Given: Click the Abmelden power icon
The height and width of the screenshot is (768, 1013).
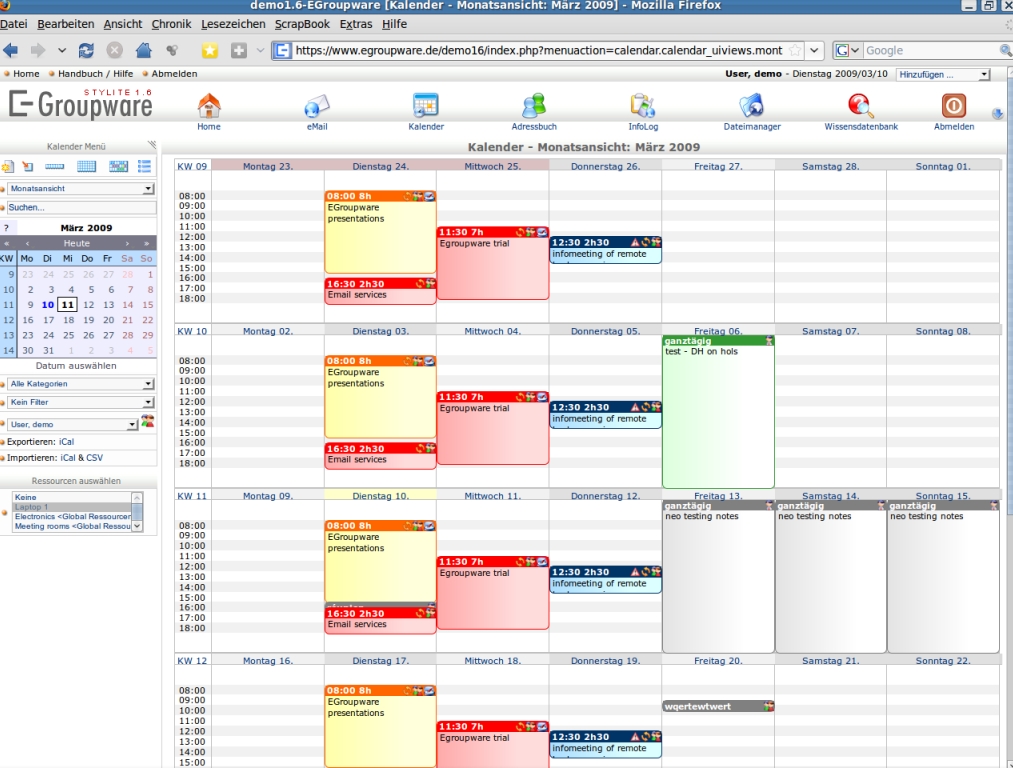Looking at the screenshot, I should point(954,105).
